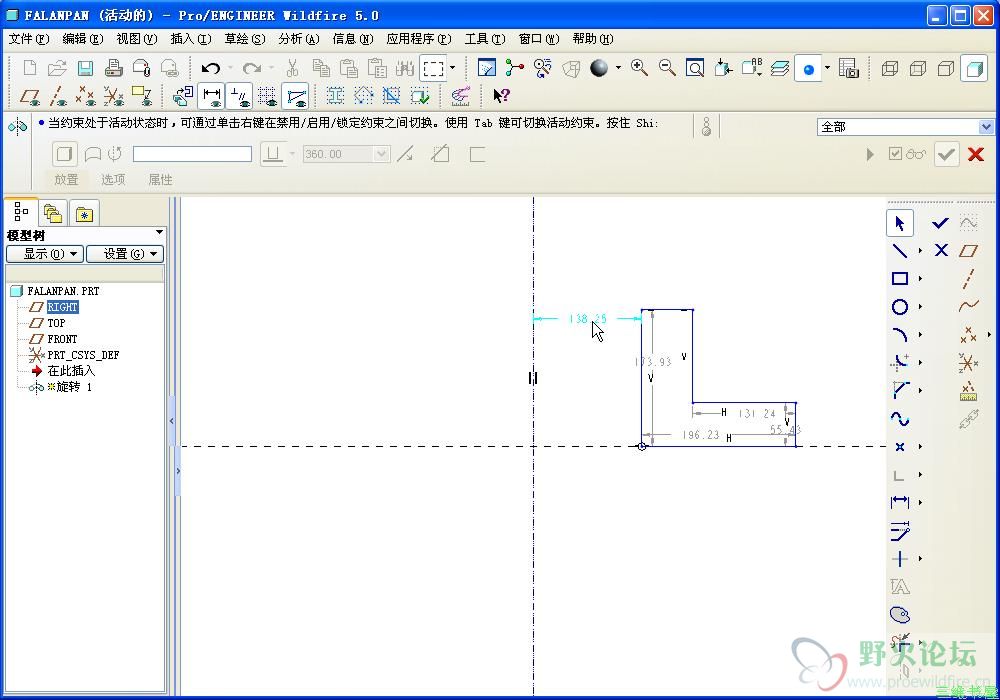Image resolution: width=1000 pixels, height=700 pixels.
Task: Open the 分析(A) menu
Action: pyautogui.click(x=299, y=39)
